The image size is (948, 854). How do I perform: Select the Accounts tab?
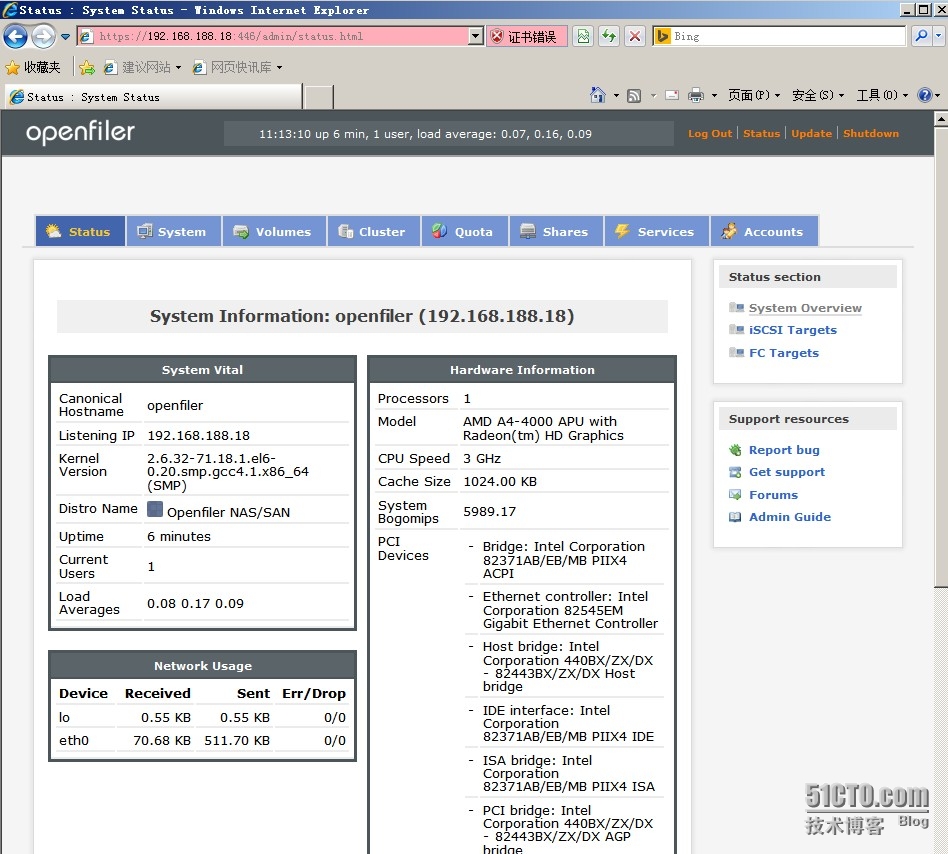[x=763, y=232]
